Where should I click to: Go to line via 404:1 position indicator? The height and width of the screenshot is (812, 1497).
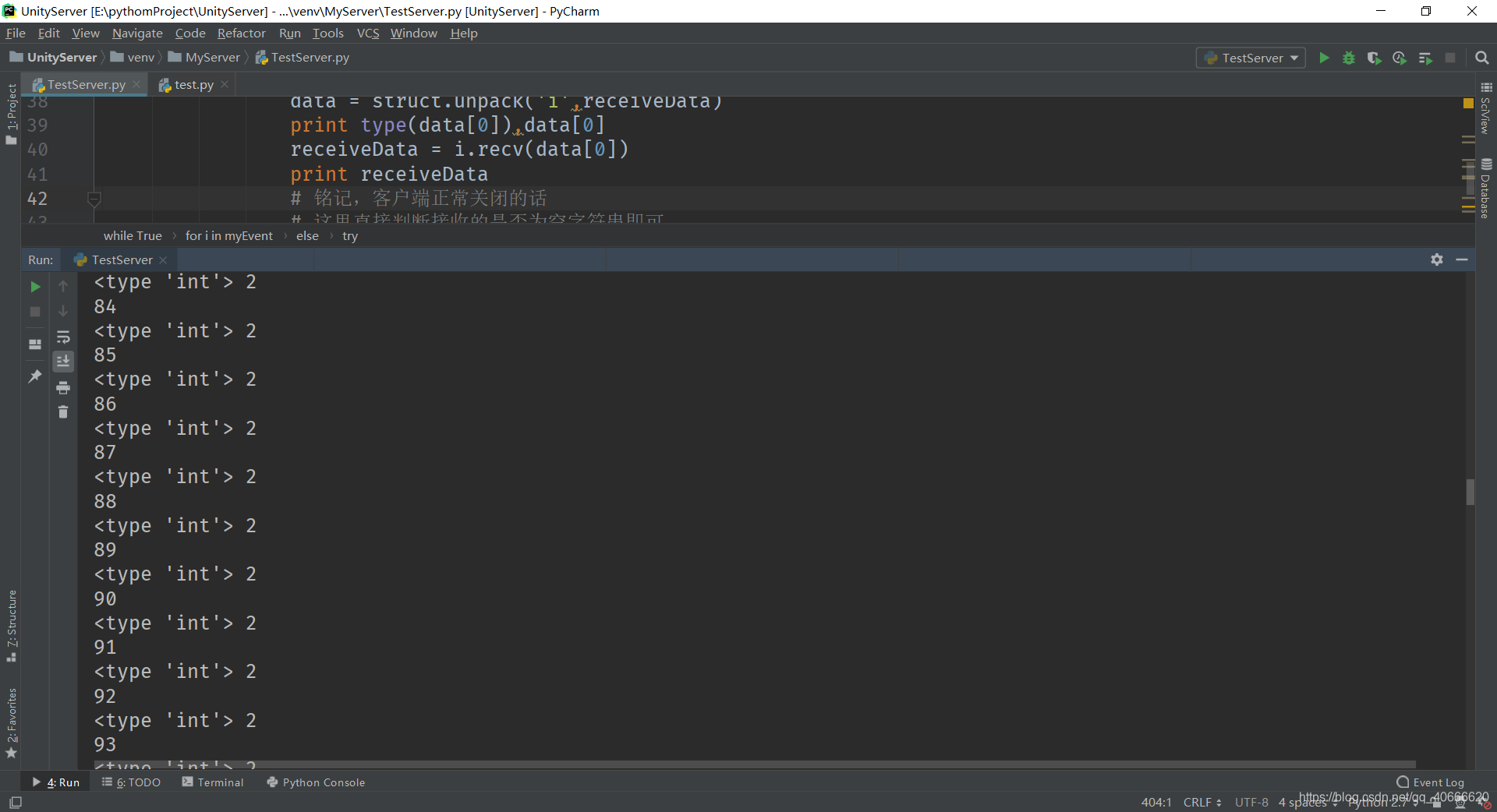tap(1156, 802)
